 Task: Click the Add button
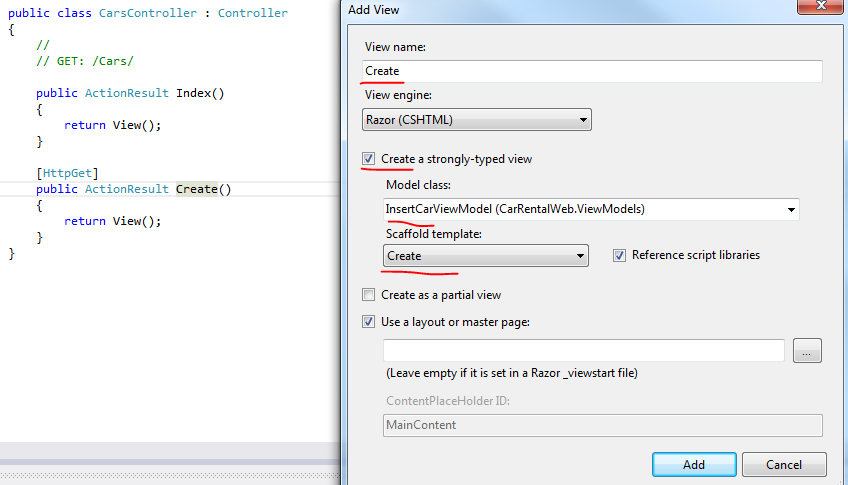pyautogui.click(x=693, y=464)
